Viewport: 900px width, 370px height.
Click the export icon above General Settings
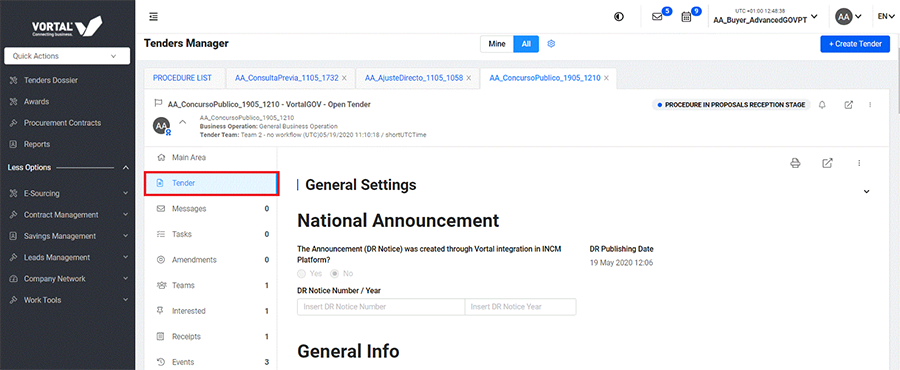click(x=827, y=163)
